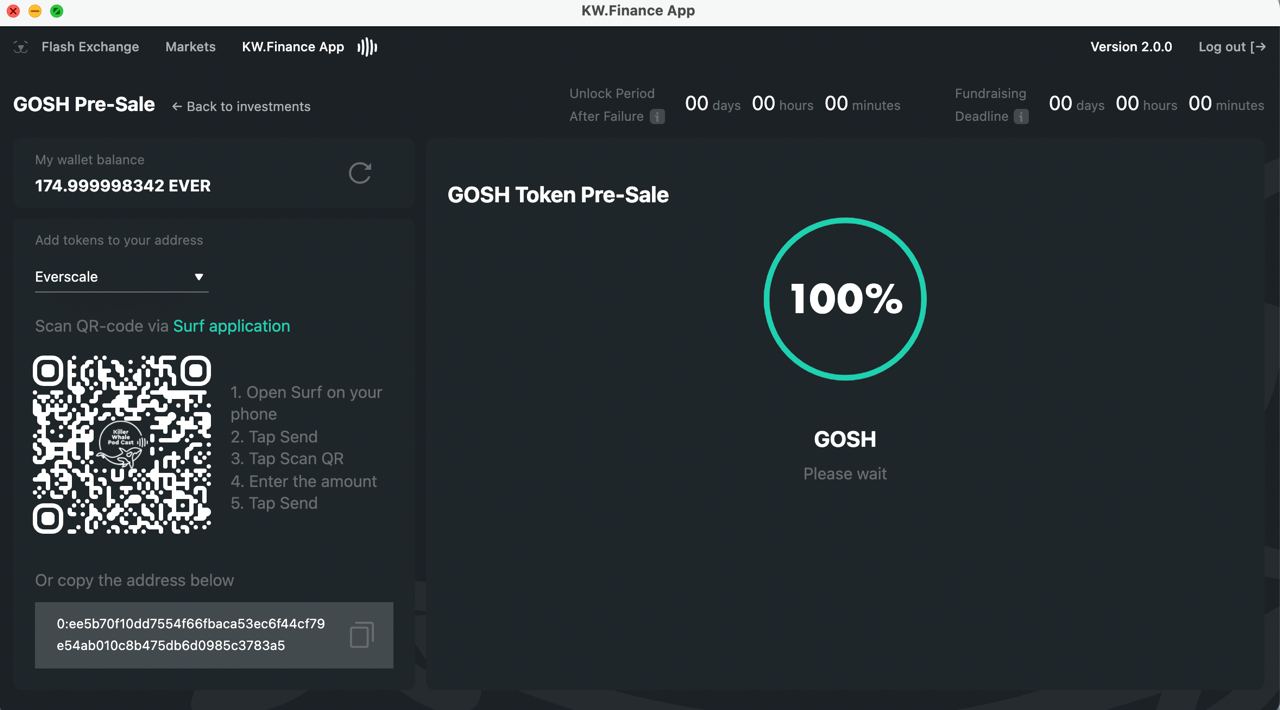Click the logo icon beside Flash Exchange
Viewport: 1280px width, 710px height.
tap(21, 47)
